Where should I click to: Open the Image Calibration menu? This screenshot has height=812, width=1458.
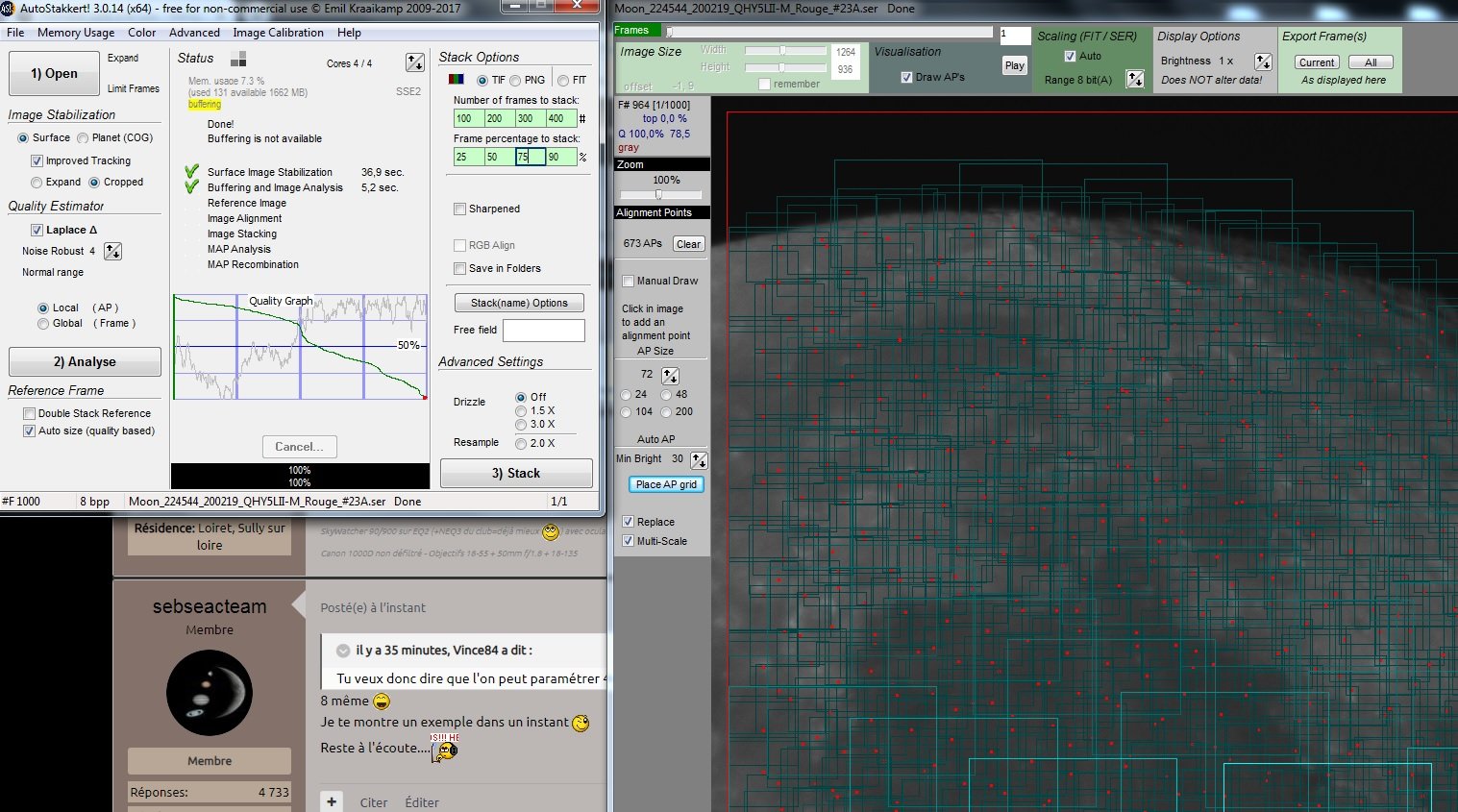278,33
